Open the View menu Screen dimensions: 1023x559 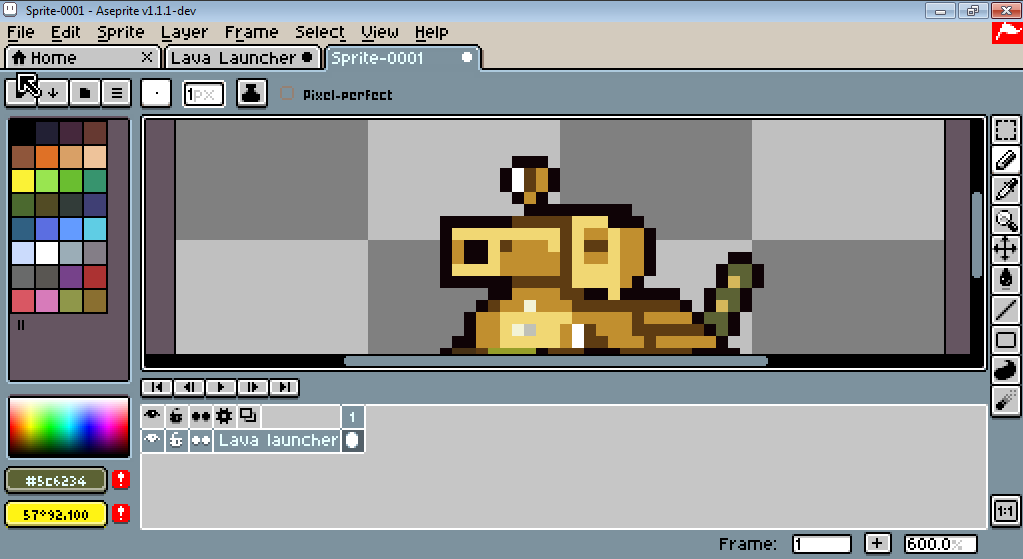[380, 32]
